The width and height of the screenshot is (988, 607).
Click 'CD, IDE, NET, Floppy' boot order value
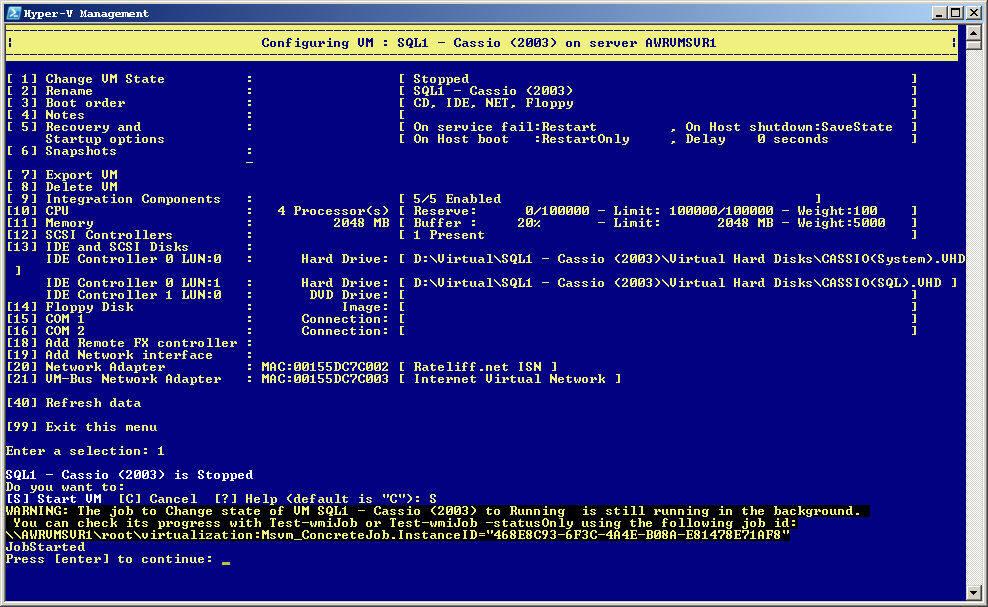coord(493,103)
